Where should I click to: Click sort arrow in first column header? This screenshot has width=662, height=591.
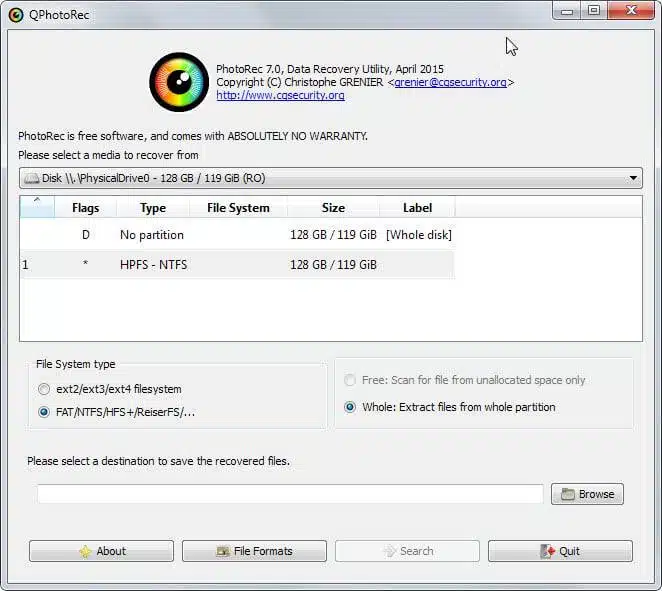(37, 202)
